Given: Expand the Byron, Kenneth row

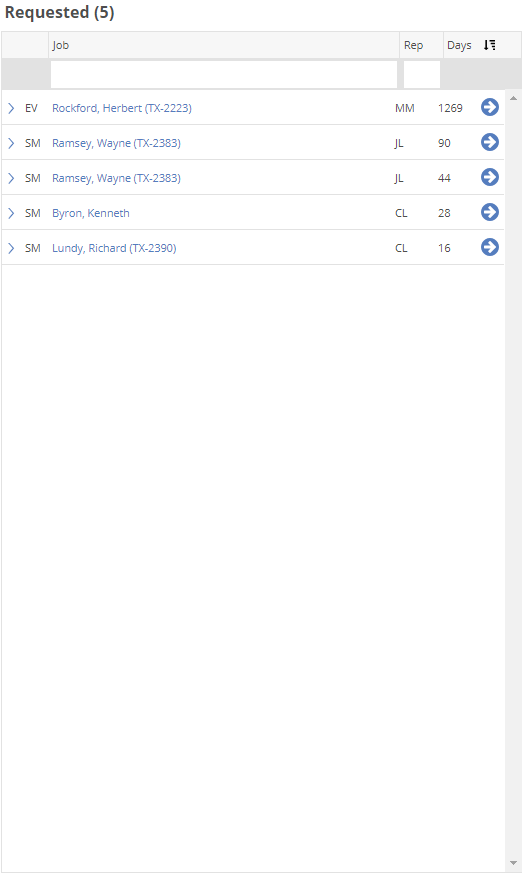Looking at the screenshot, I should pyautogui.click(x=11, y=213).
